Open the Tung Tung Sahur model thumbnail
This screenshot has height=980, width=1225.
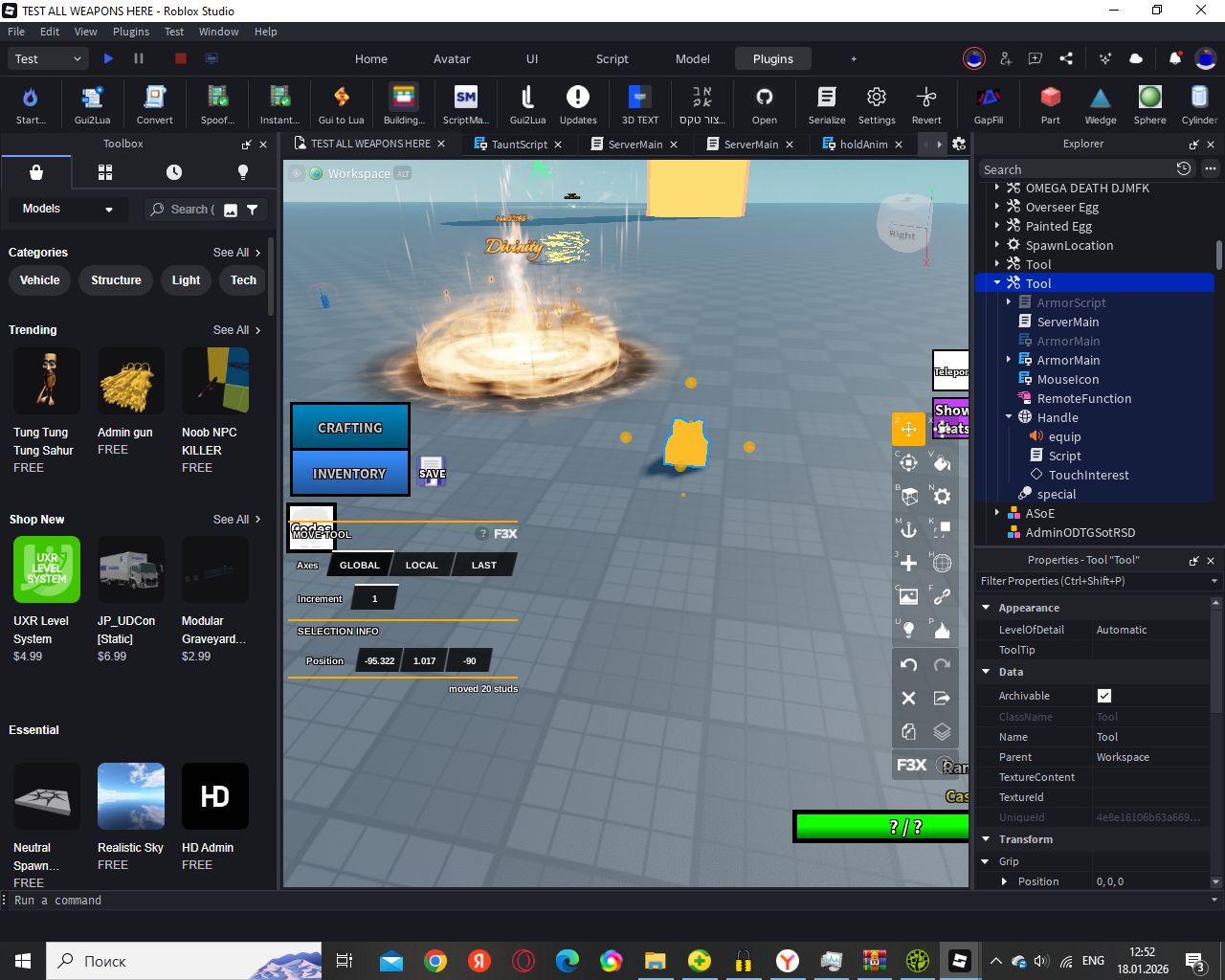(x=47, y=381)
